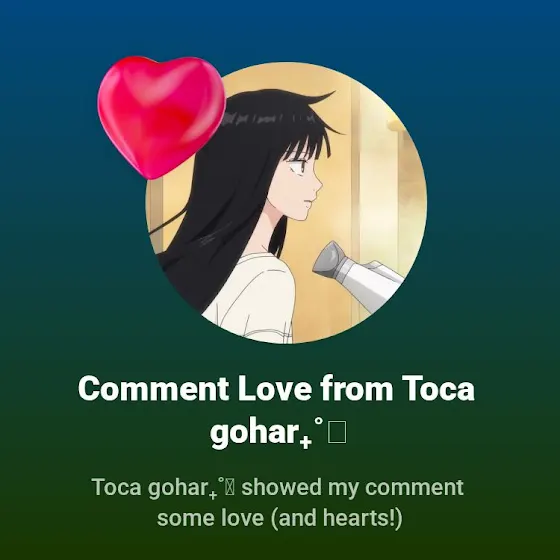
Task: Tap the "some love" text
Action: (210, 518)
